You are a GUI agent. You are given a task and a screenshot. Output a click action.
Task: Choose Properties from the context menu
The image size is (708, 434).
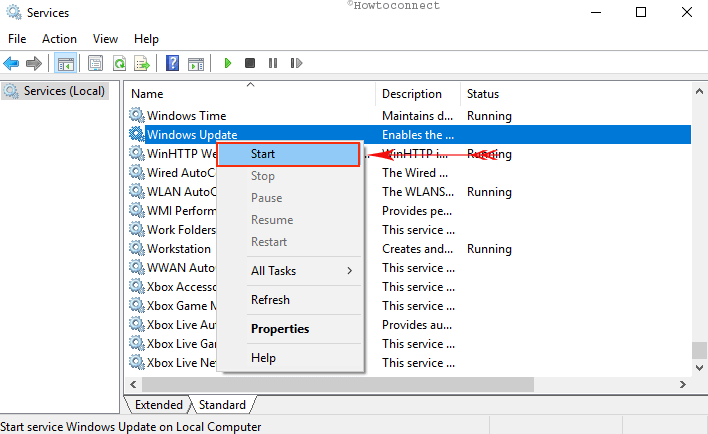(290, 329)
